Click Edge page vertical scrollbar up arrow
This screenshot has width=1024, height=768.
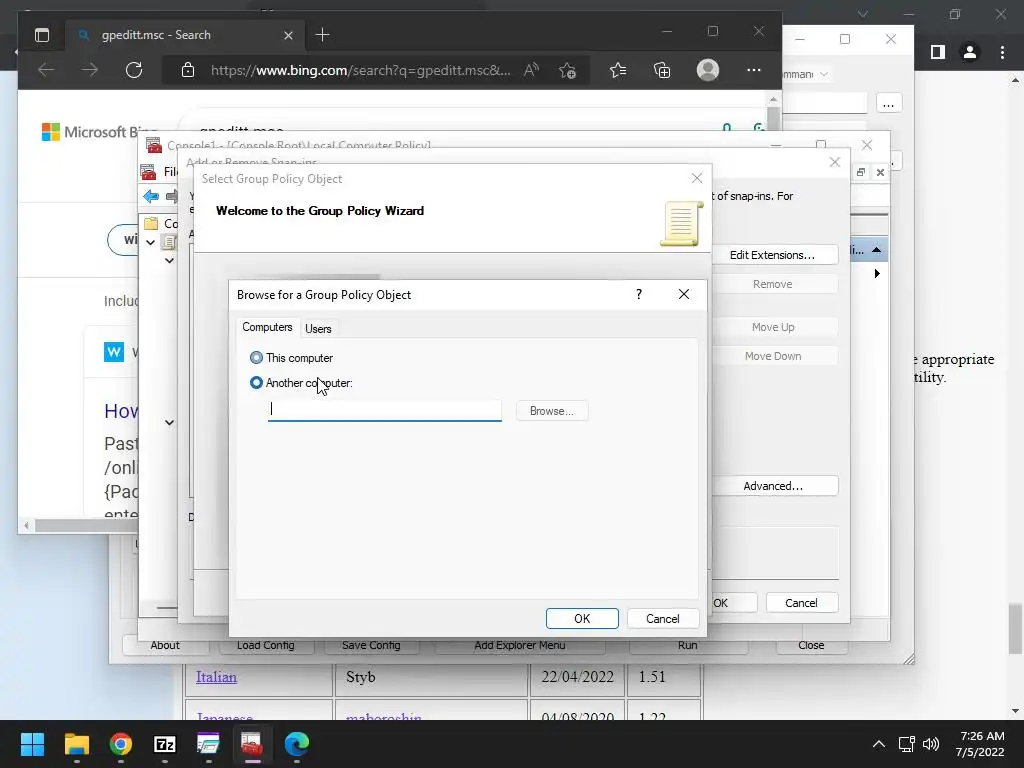(773, 99)
